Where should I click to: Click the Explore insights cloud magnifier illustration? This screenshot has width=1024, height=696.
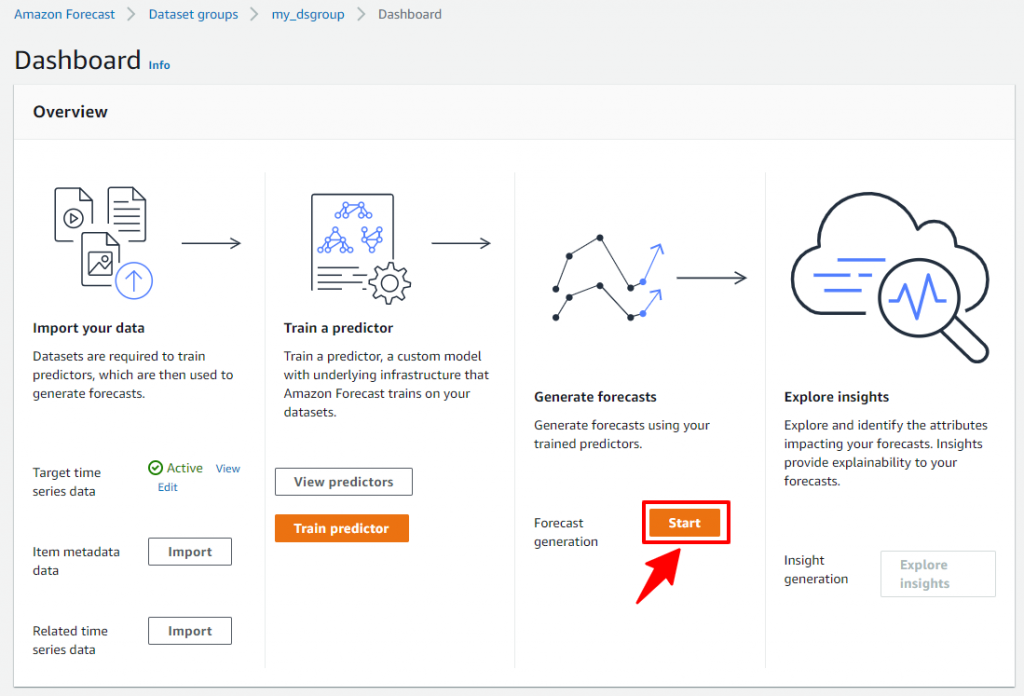point(890,277)
